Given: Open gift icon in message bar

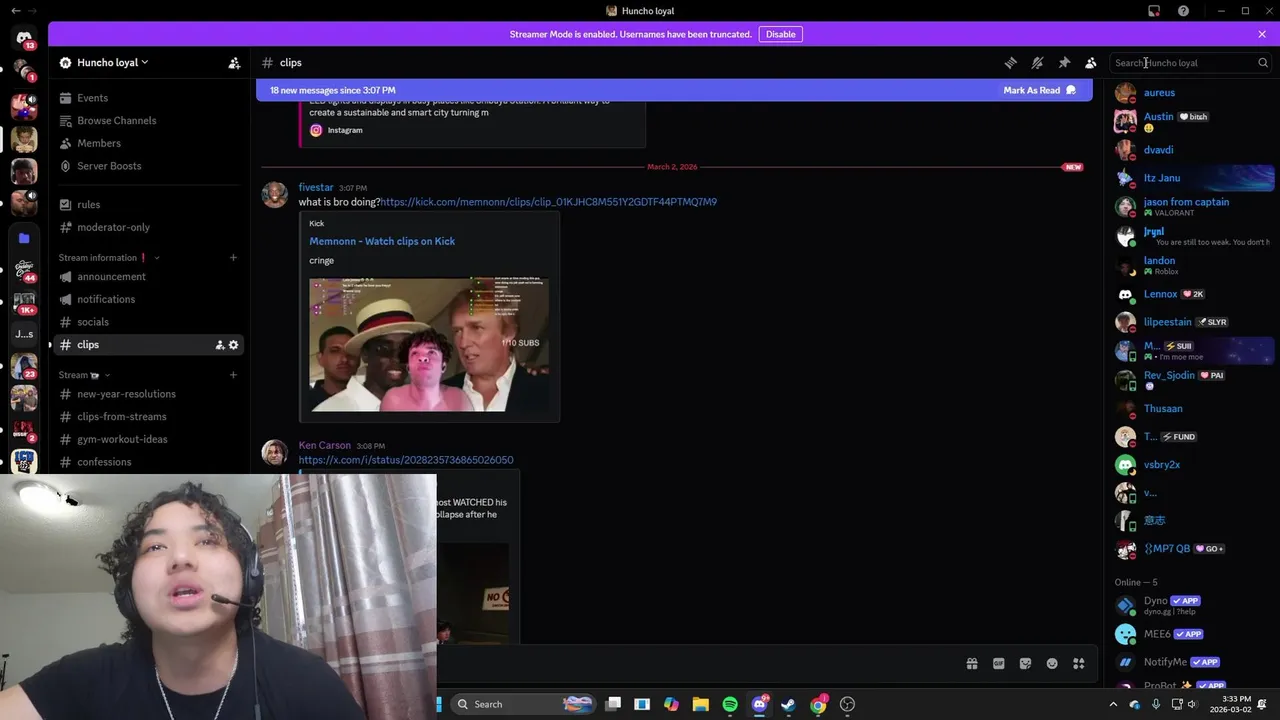Looking at the screenshot, I should click(x=972, y=663).
